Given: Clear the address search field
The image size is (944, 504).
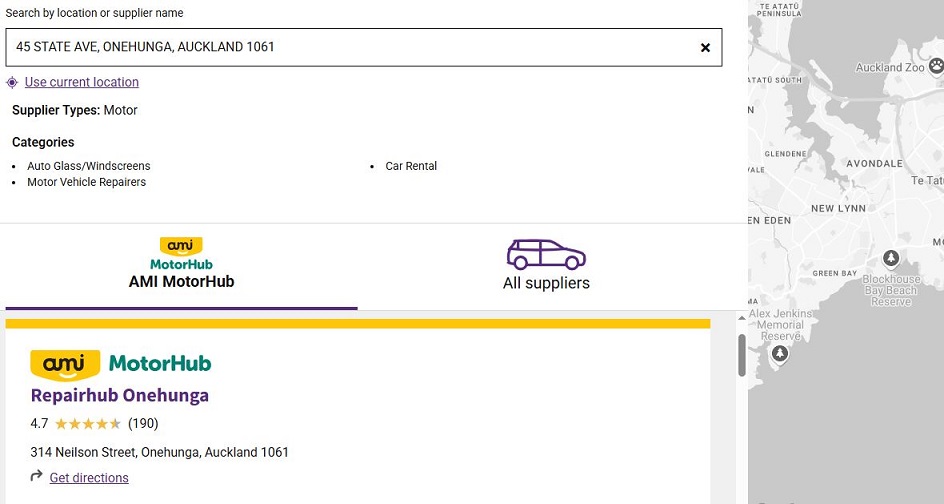Looking at the screenshot, I should click(x=705, y=47).
